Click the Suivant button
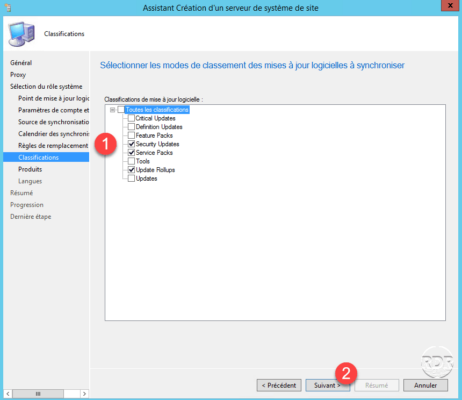Image resolution: width=462 pixels, height=400 pixels. point(327,385)
